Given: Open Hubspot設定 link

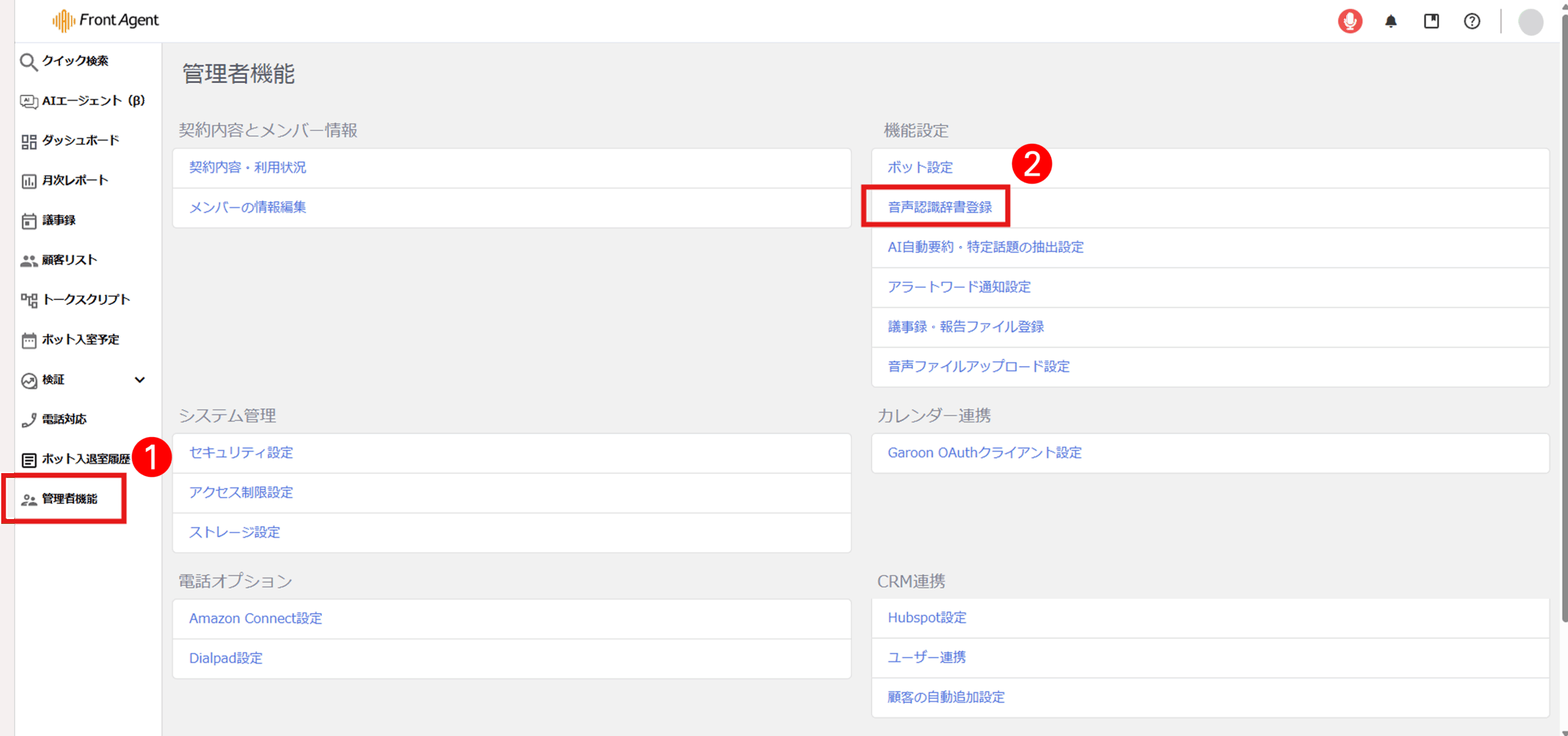Looking at the screenshot, I should [x=927, y=618].
